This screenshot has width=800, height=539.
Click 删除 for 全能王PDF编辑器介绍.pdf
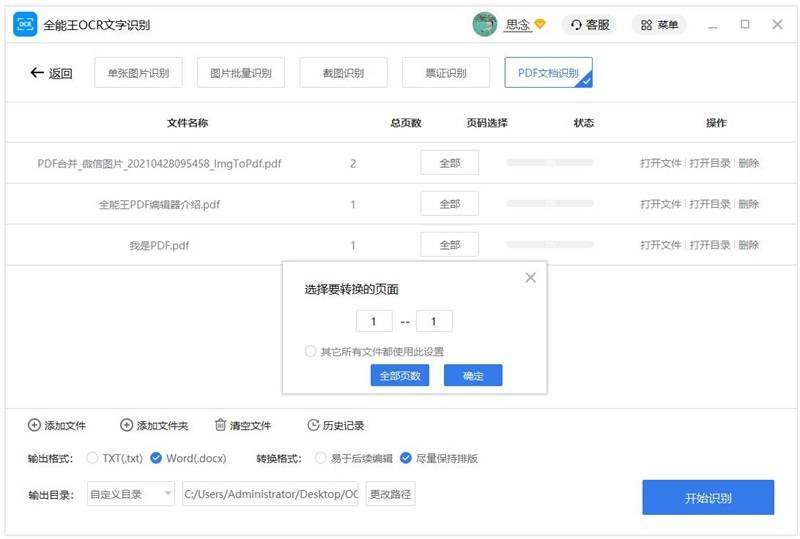point(748,204)
